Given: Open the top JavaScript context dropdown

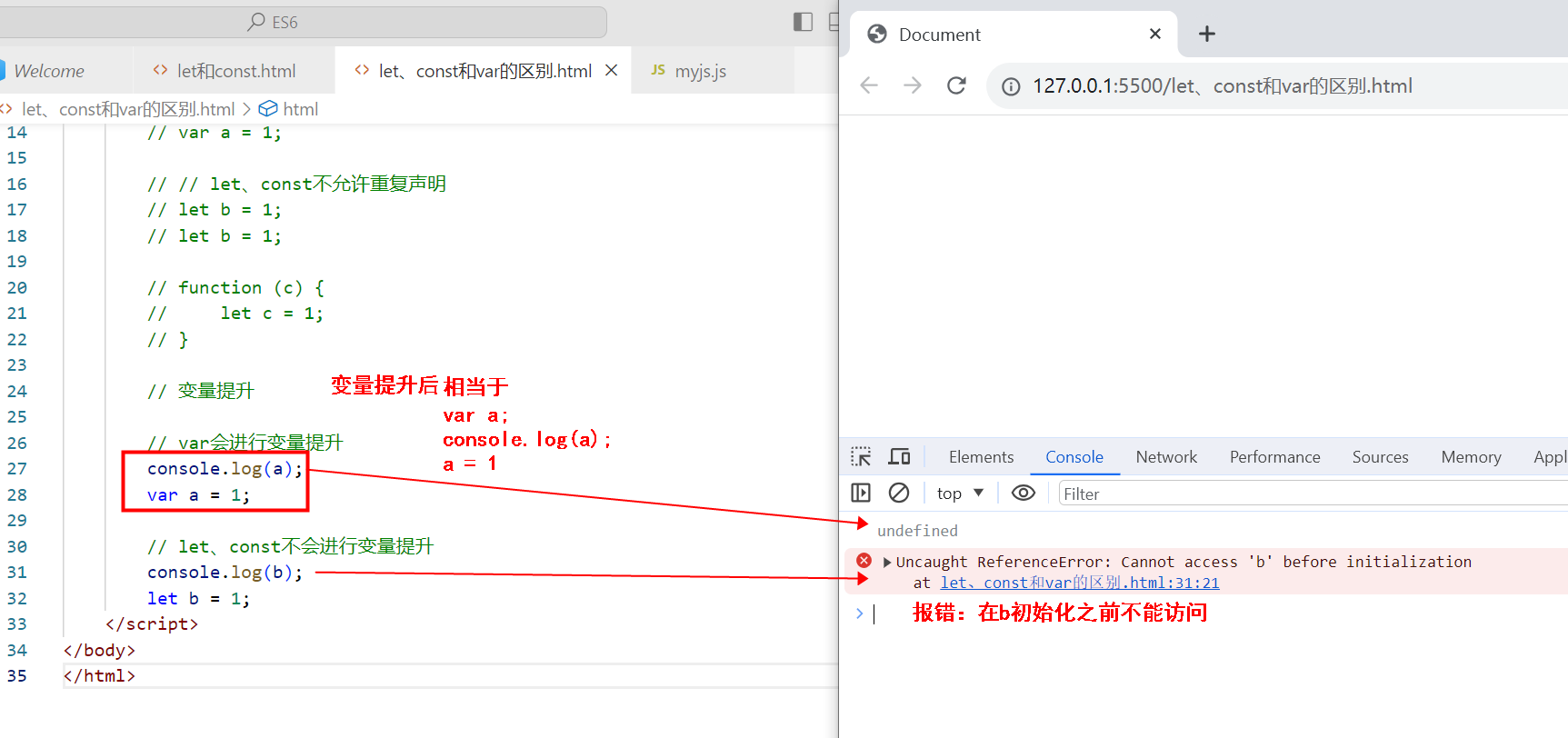Looking at the screenshot, I should 961,494.
